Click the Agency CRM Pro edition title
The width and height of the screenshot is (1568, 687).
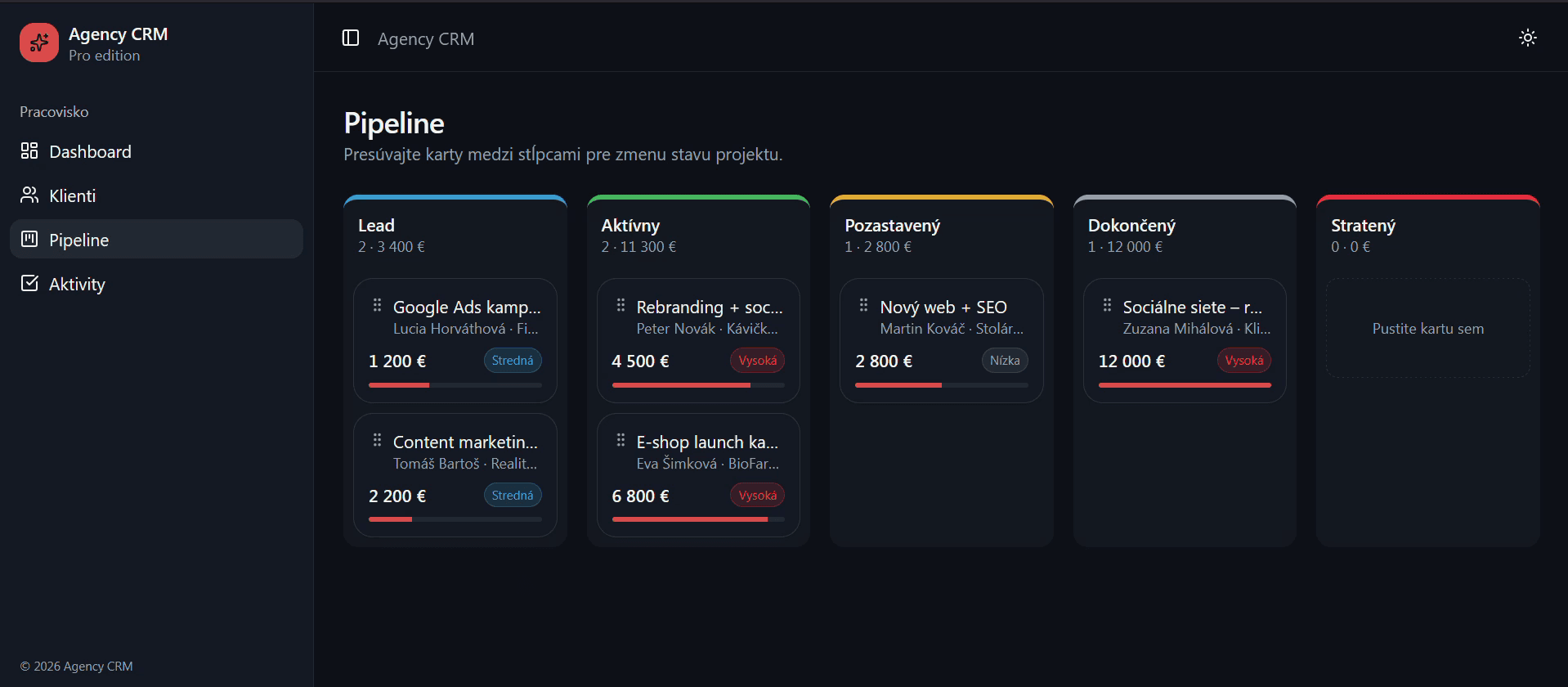point(119,43)
